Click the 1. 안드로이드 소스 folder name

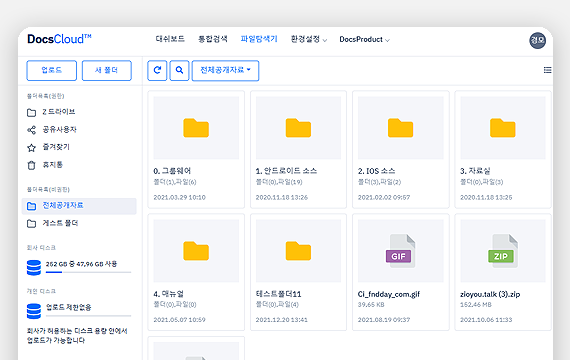click(x=286, y=171)
